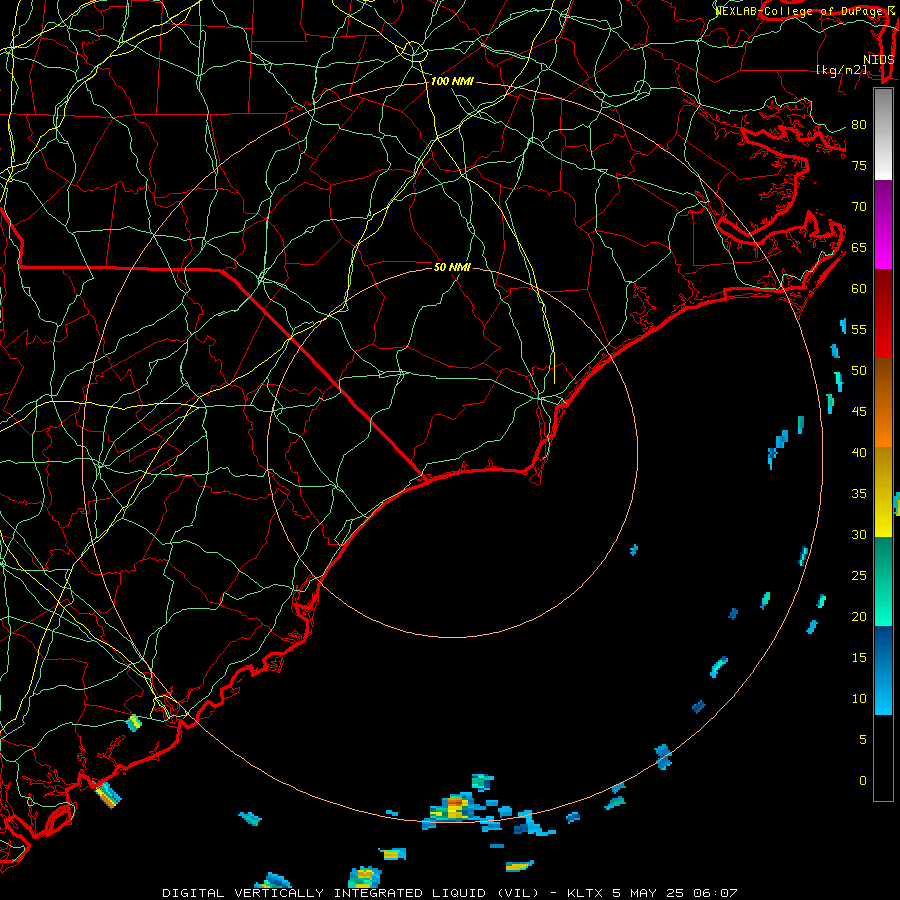Click the [kg/m2] units label
The image size is (900, 900).
(x=841, y=70)
